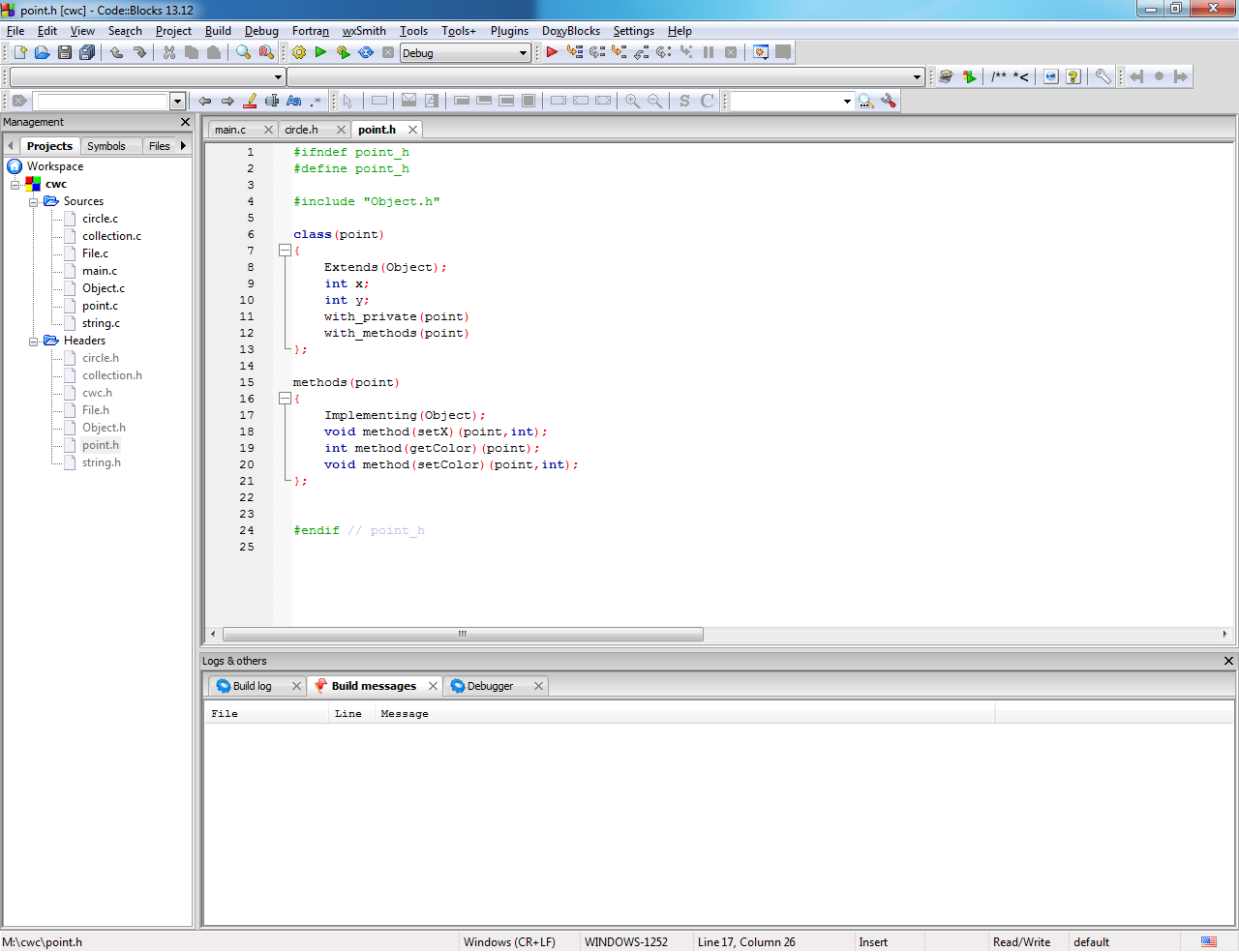Viewport: 1239px width, 952px height.
Task: Select collection.c in Sources
Action: pos(111,236)
